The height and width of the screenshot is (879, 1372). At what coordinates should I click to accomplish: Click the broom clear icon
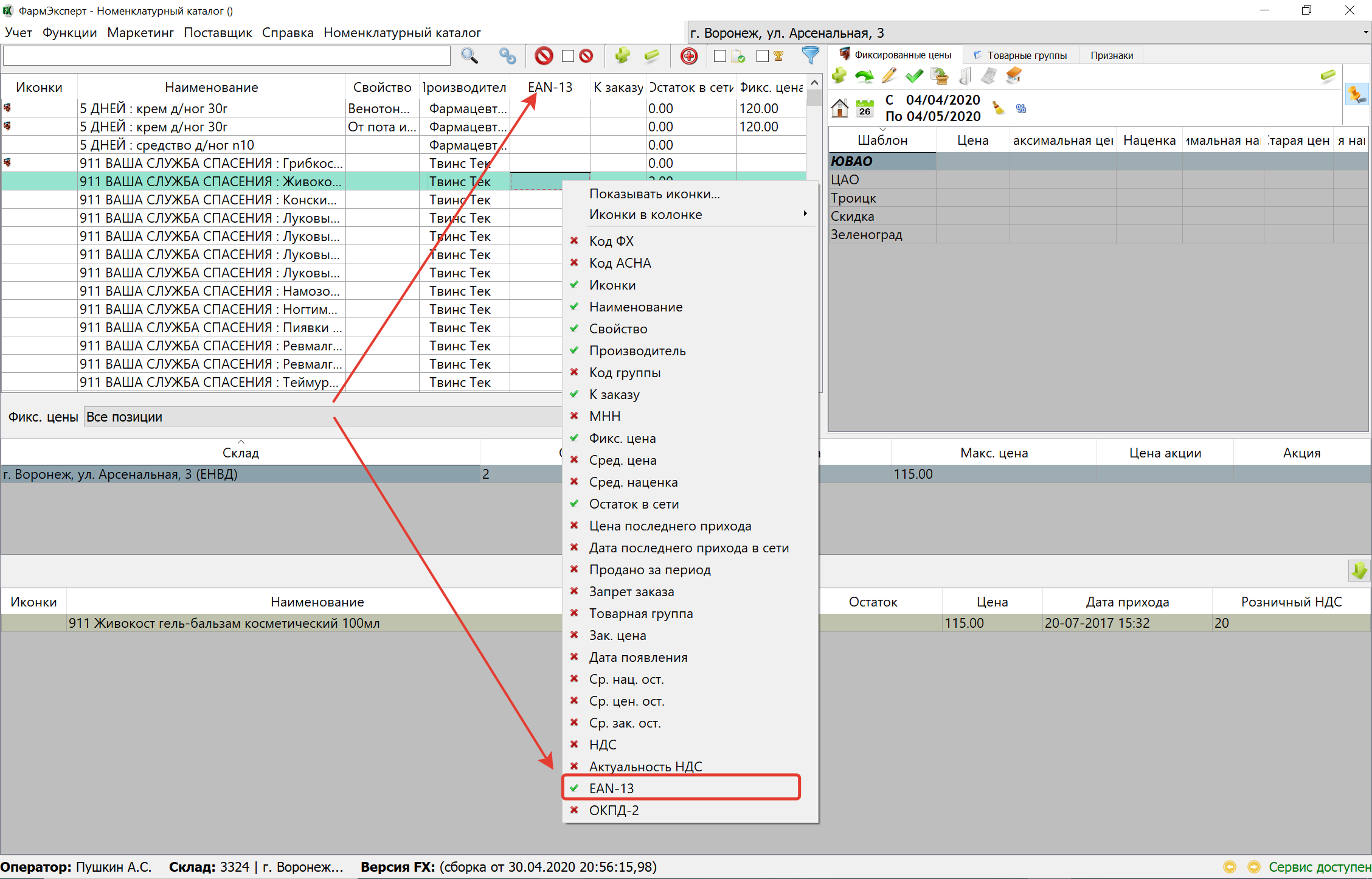(998, 108)
